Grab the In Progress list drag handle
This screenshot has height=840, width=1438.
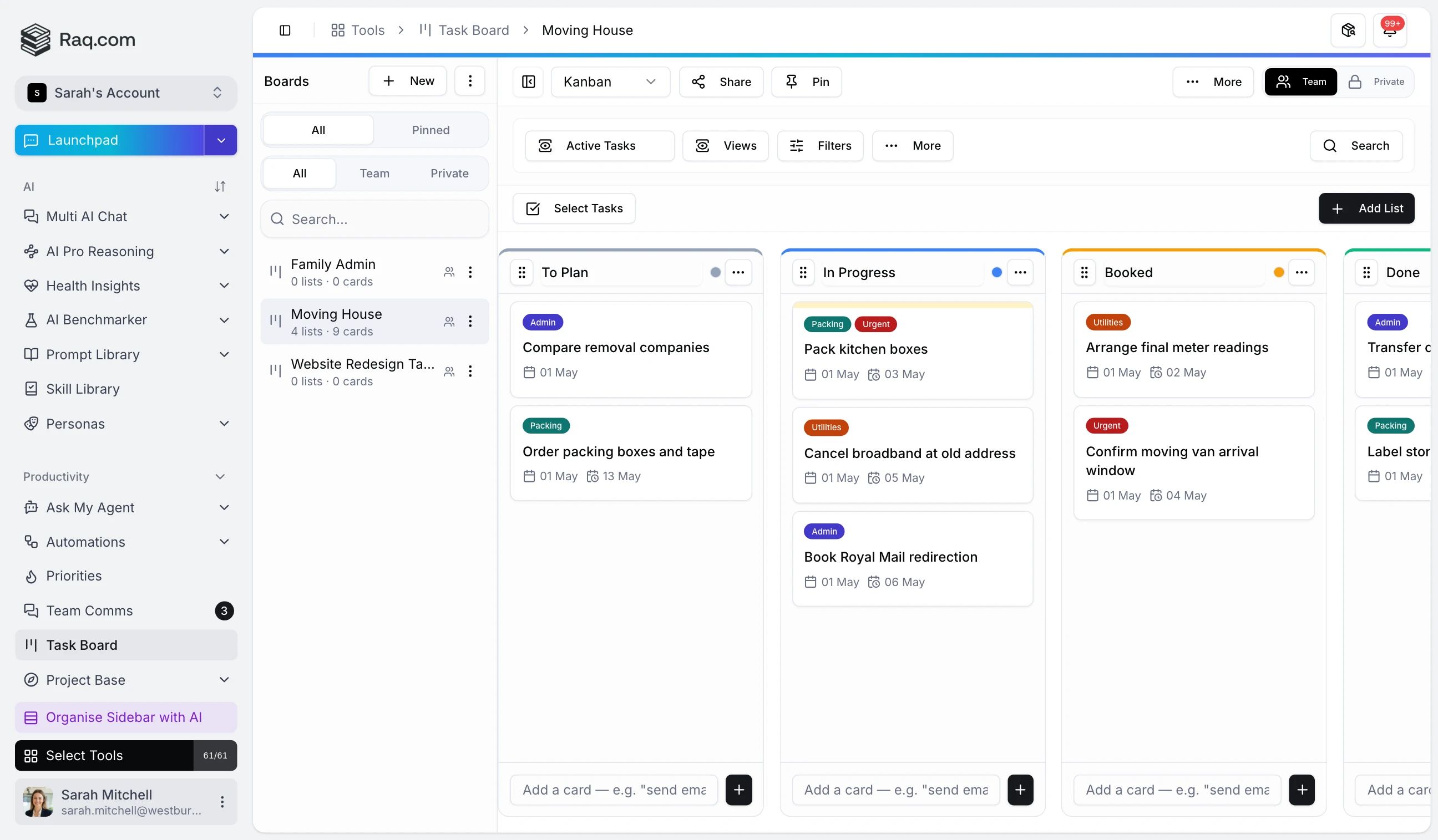(x=803, y=273)
